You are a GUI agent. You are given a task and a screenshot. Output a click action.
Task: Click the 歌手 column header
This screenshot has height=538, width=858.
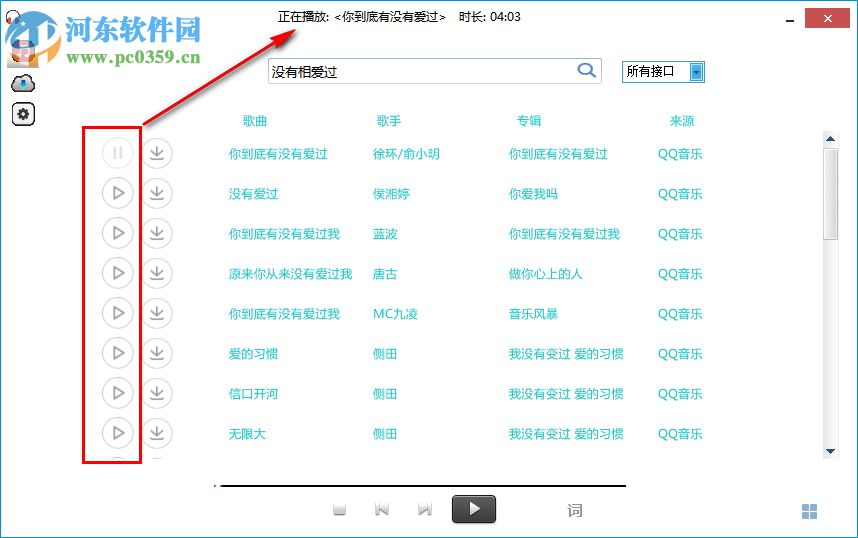(389, 121)
